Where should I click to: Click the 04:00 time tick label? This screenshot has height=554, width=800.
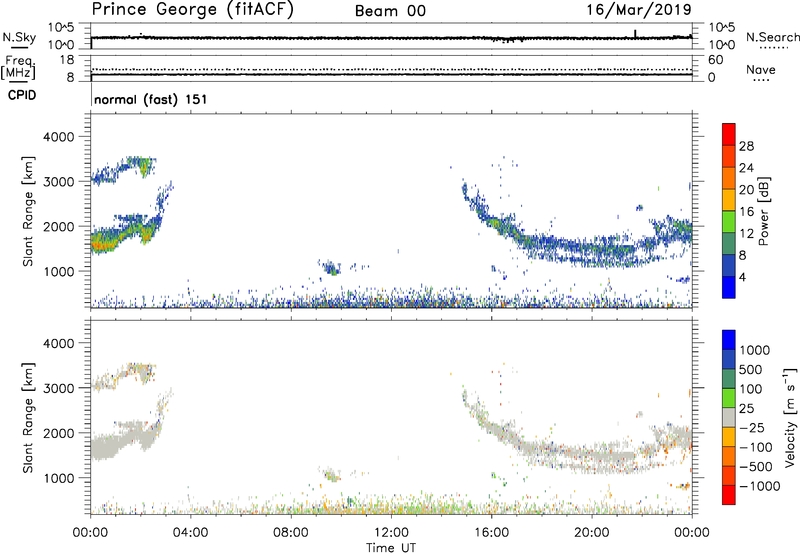click(190, 533)
